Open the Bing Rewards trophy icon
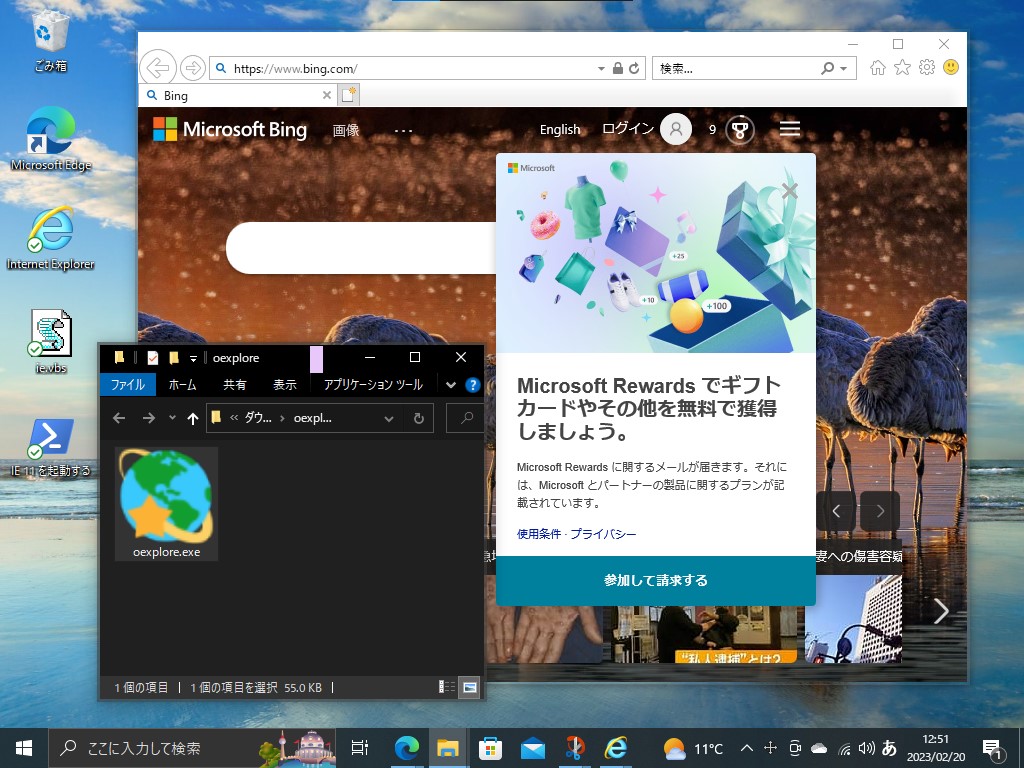 tap(738, 129)
